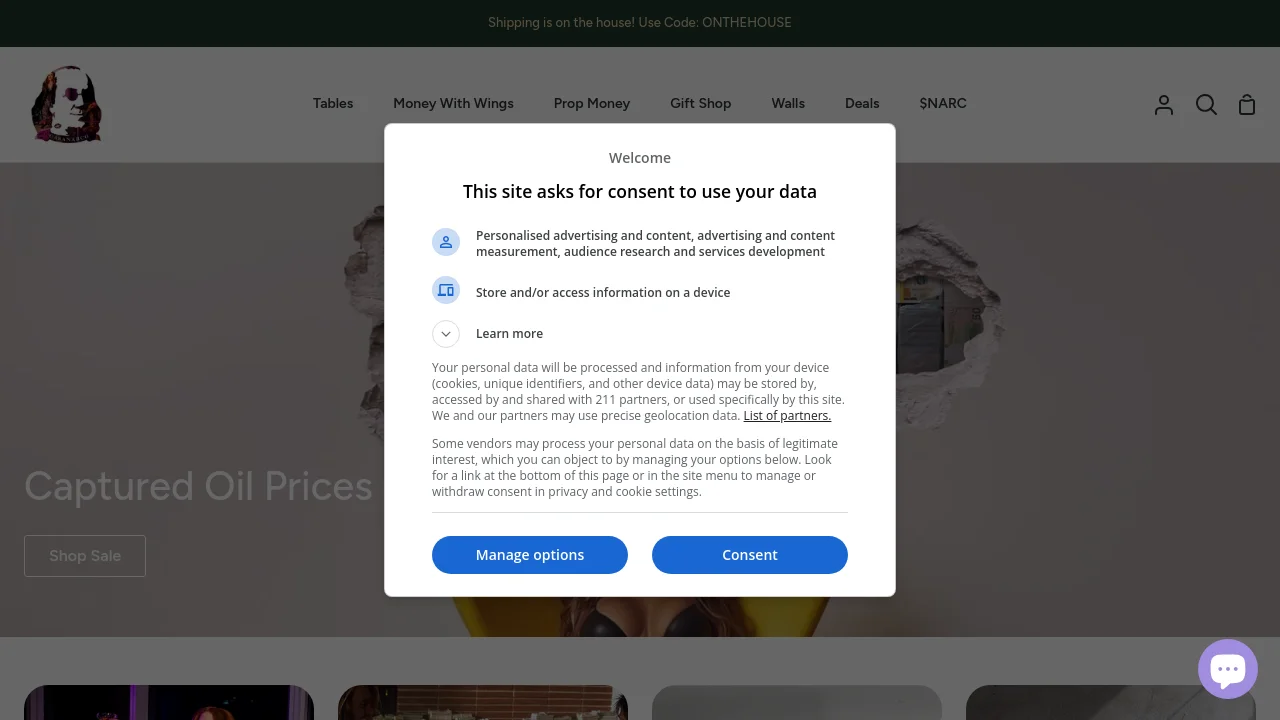This screenshot has height=720, width=1280.
Task: Open the Money With Wings menu
Action: [x=453, y=103]
